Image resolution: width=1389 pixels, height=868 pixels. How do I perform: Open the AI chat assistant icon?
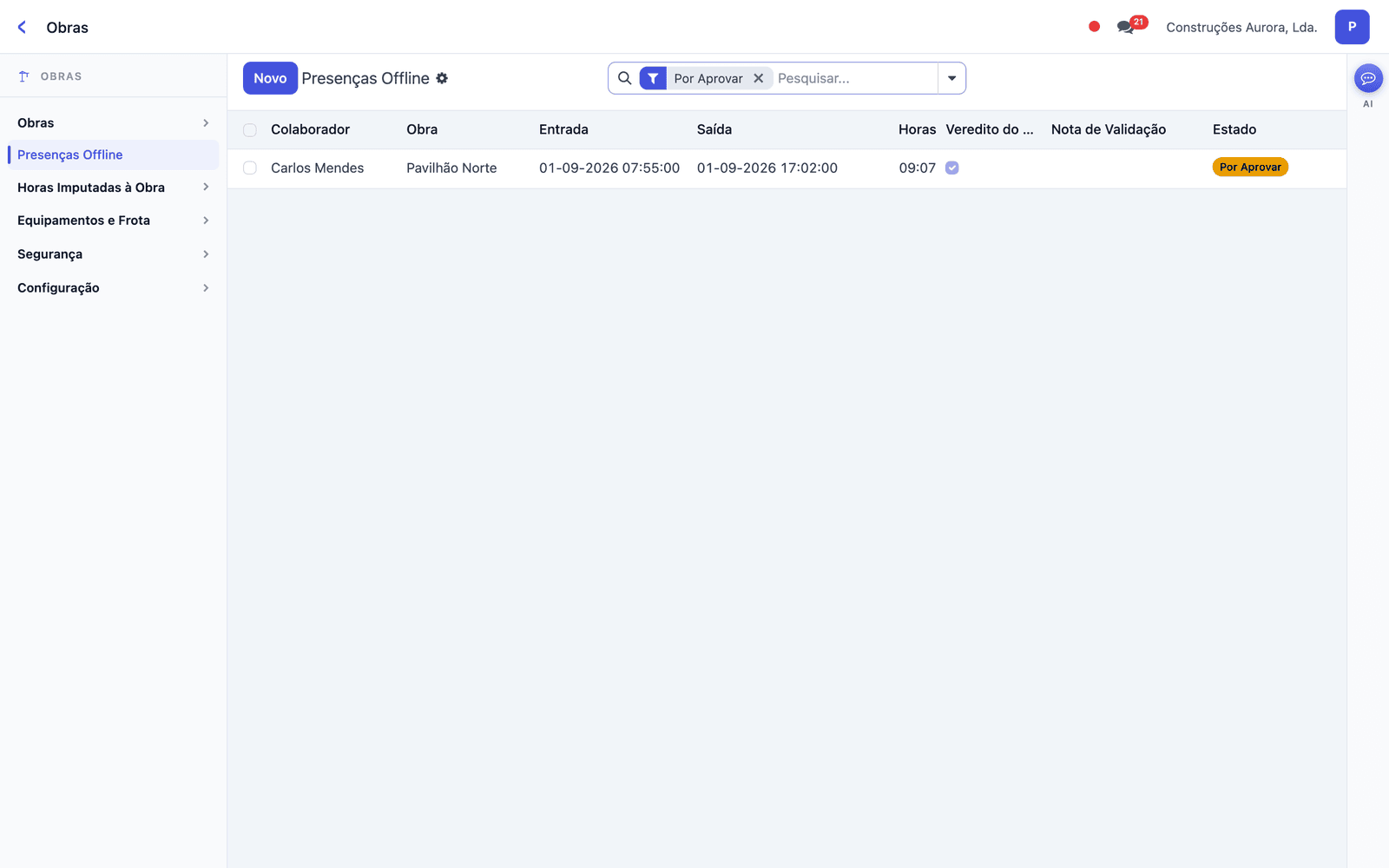tap(1368, 78)
